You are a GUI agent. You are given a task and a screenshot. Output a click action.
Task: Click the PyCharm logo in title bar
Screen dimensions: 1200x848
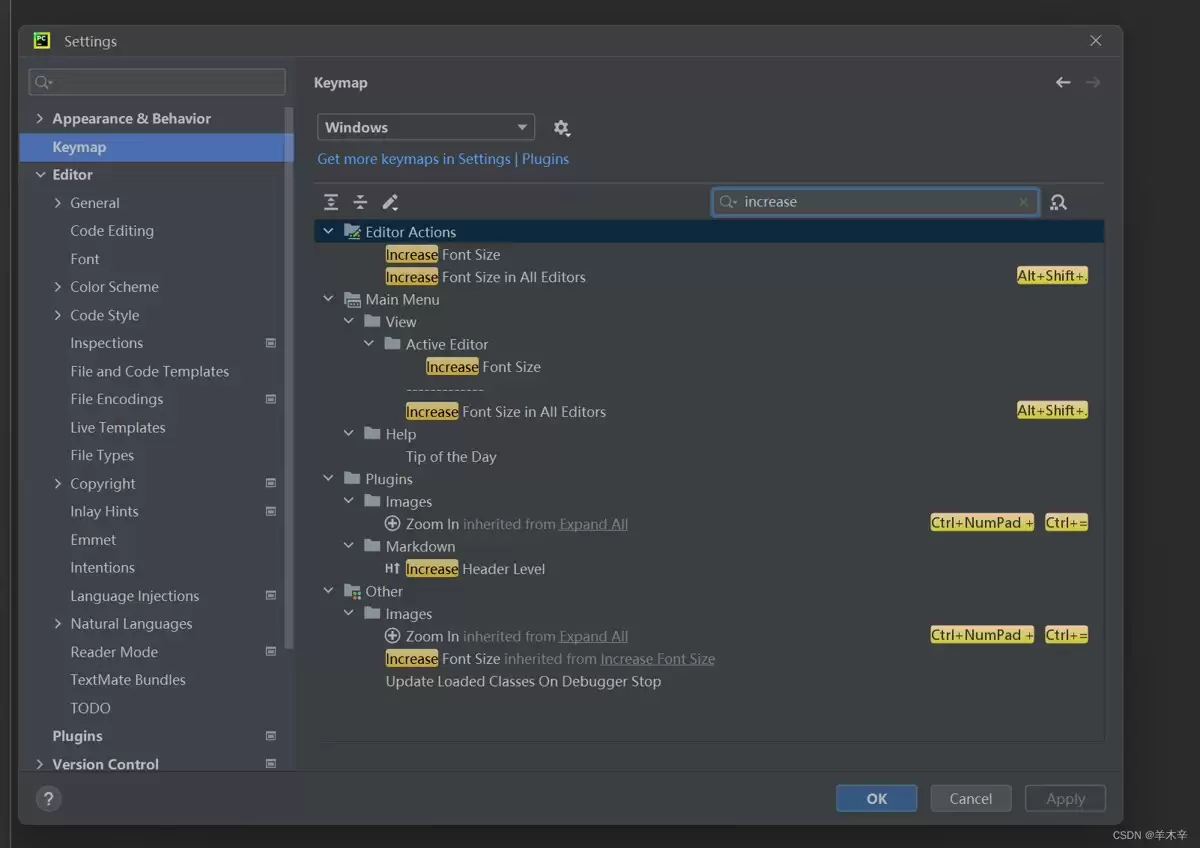42,41
